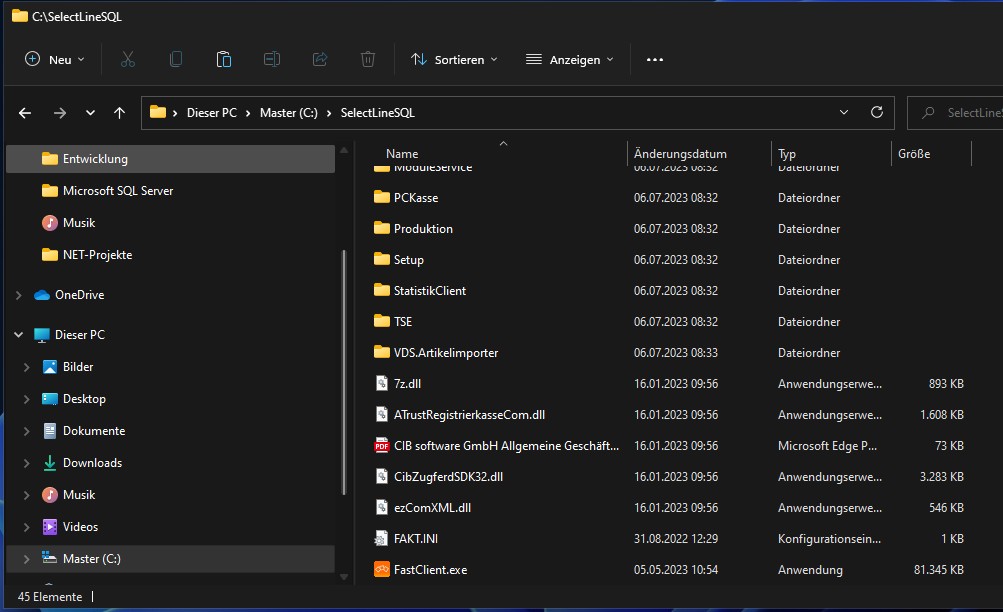
Task: Select CibZugferdSDK32.dll file name
Action: (x=448, y=476)
